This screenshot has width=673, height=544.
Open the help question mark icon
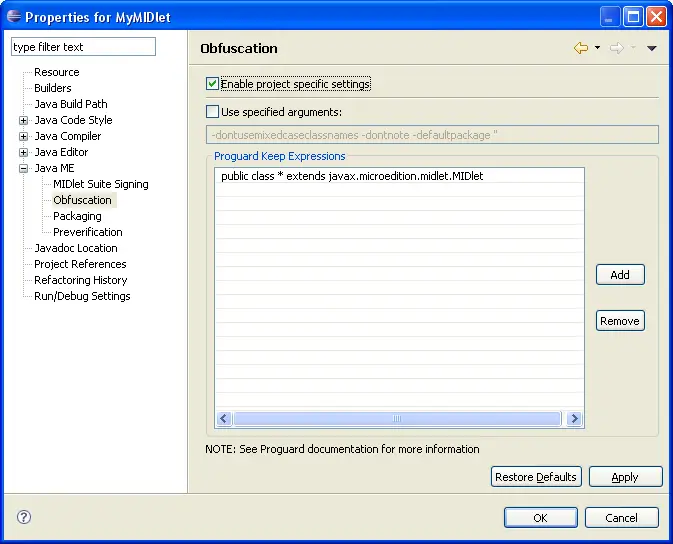click(24, 517)
